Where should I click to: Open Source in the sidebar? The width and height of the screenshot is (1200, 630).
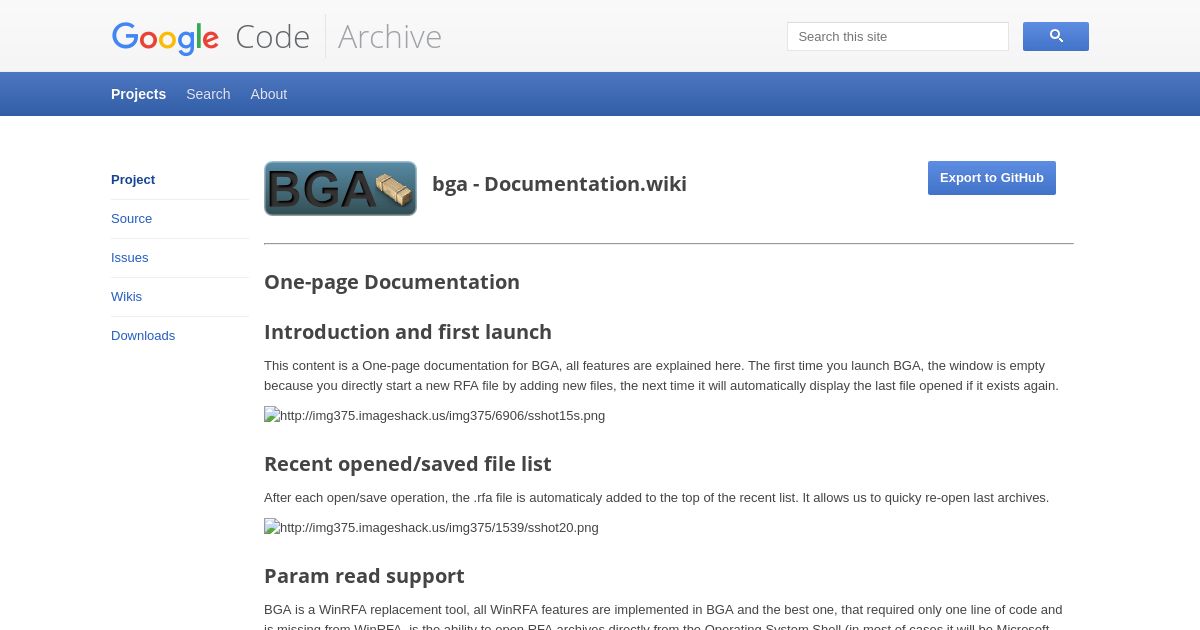click(132, 219)
